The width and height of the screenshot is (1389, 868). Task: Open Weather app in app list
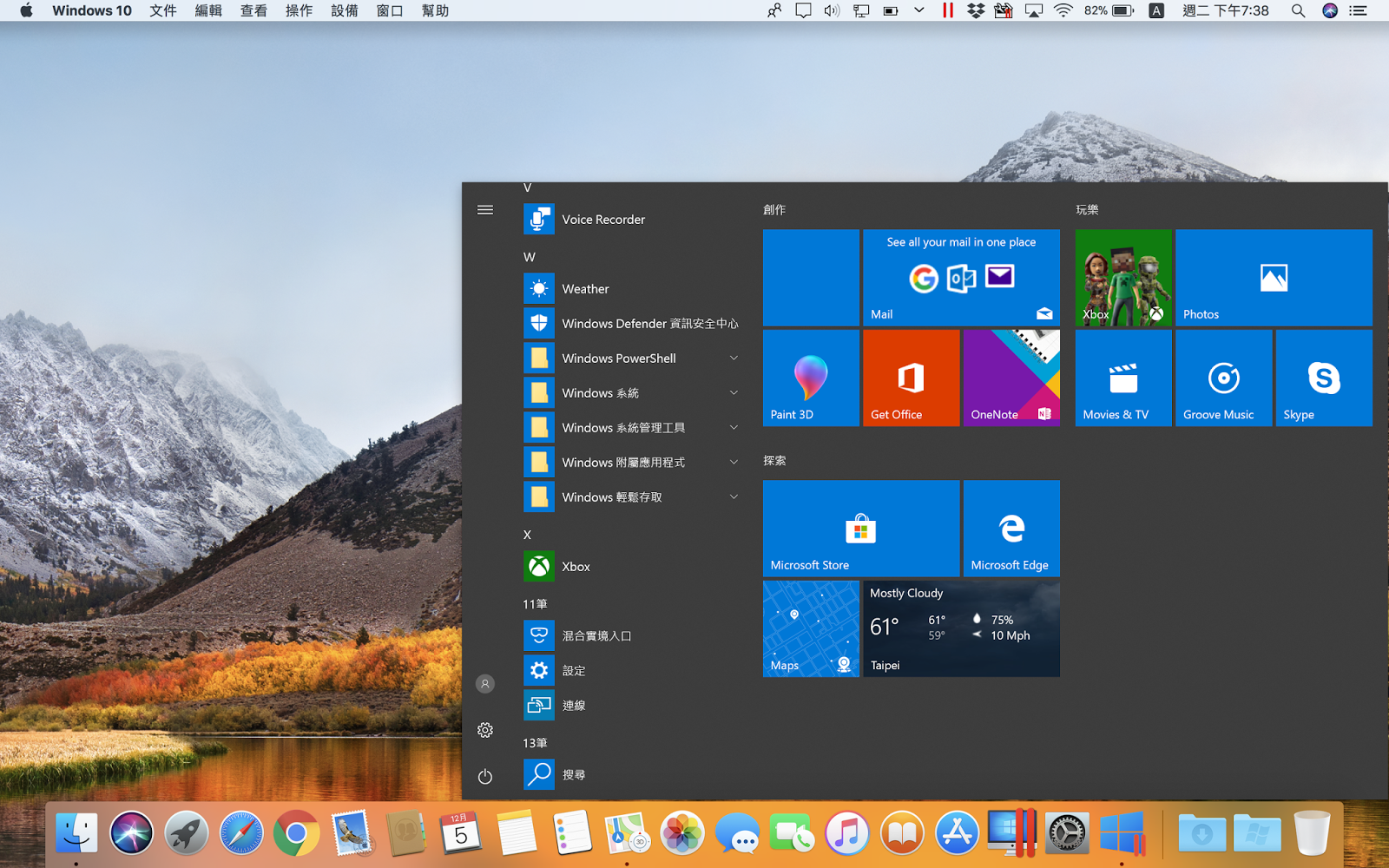(631, 289)
